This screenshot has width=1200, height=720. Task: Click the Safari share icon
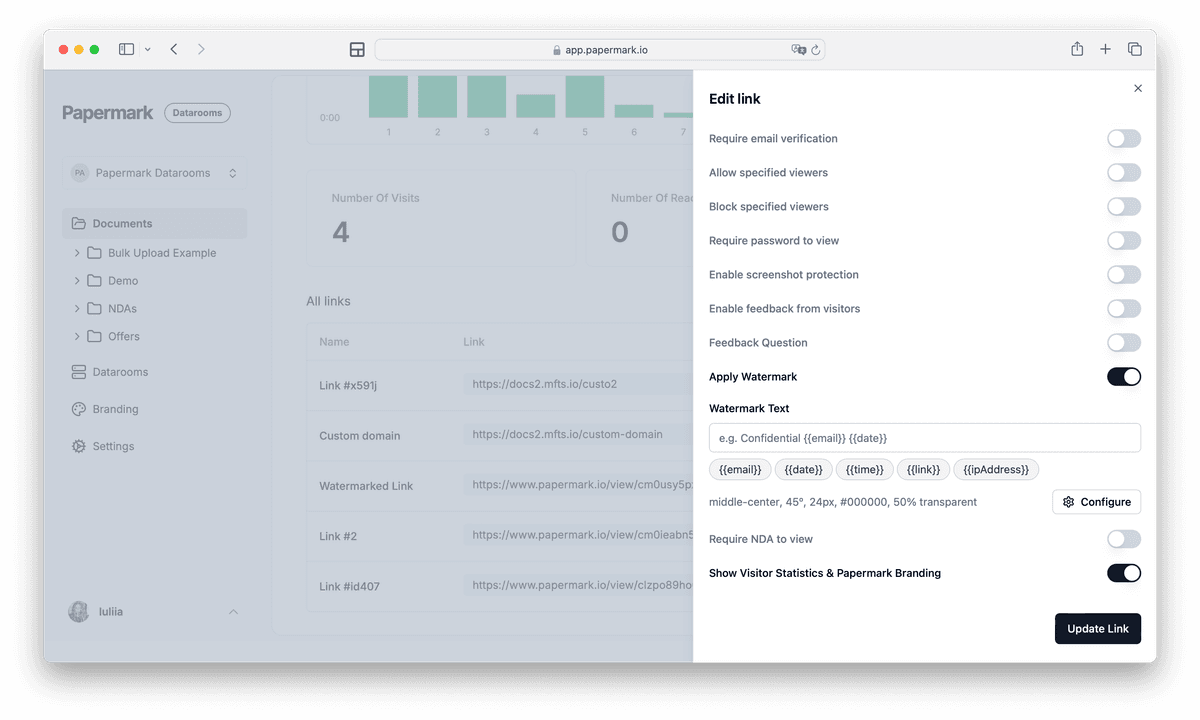[1077, 49]
